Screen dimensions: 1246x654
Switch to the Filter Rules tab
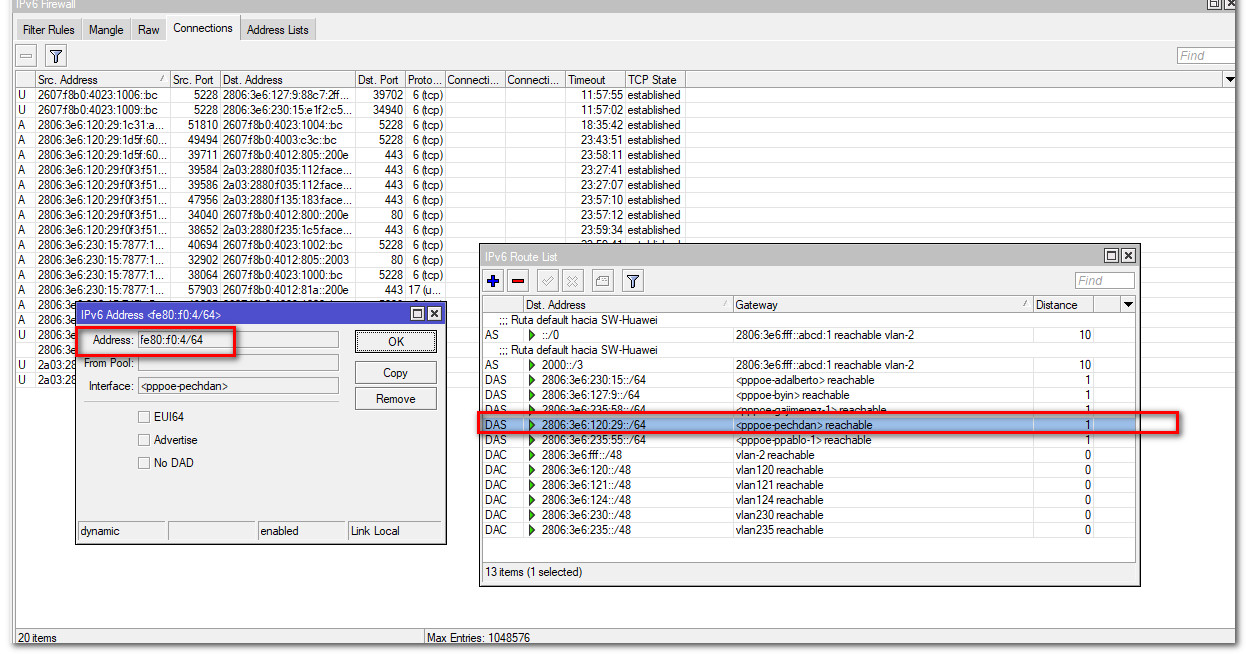pos(48,30)
